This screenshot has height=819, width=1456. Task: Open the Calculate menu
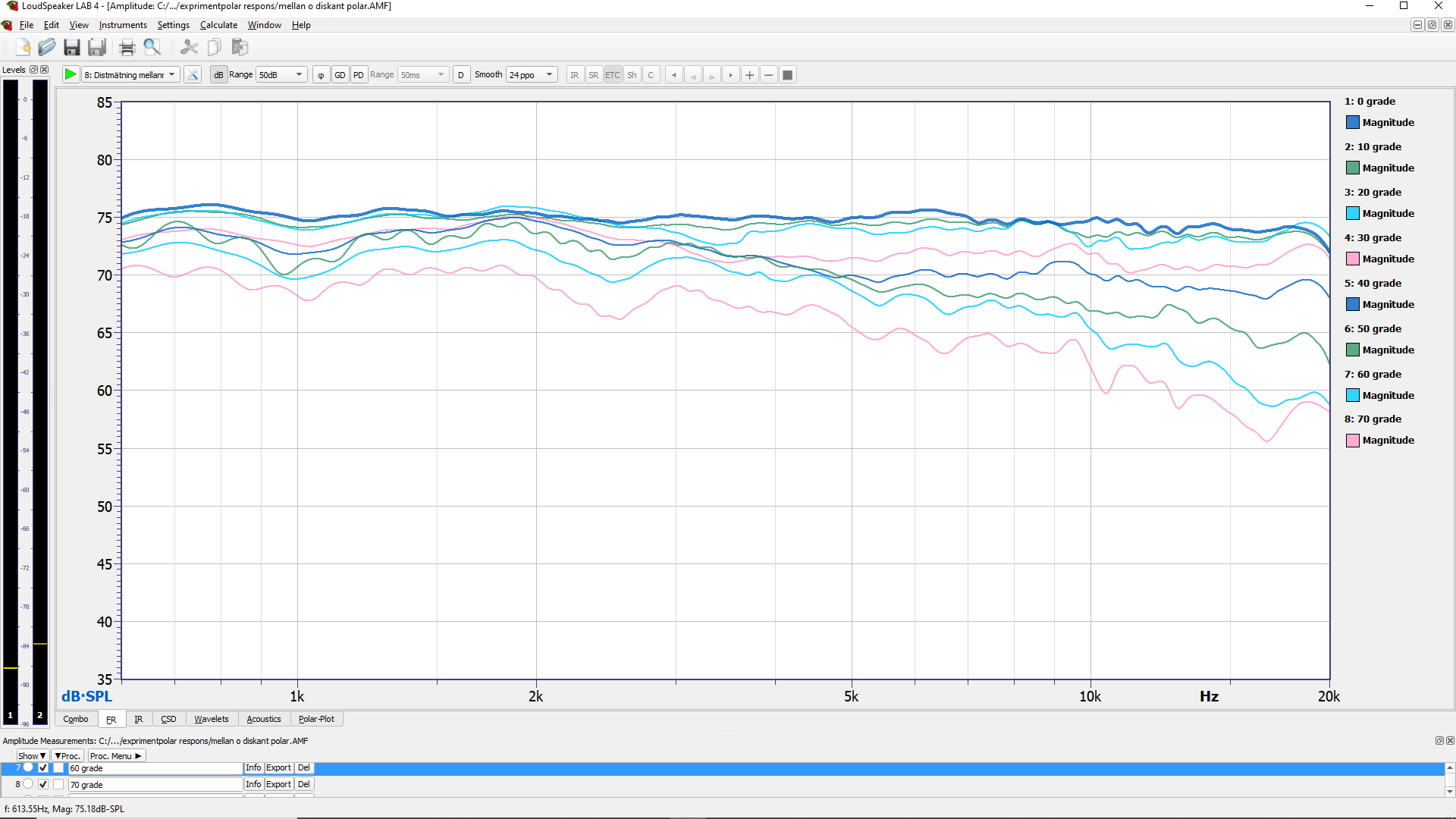coord(218,25)
